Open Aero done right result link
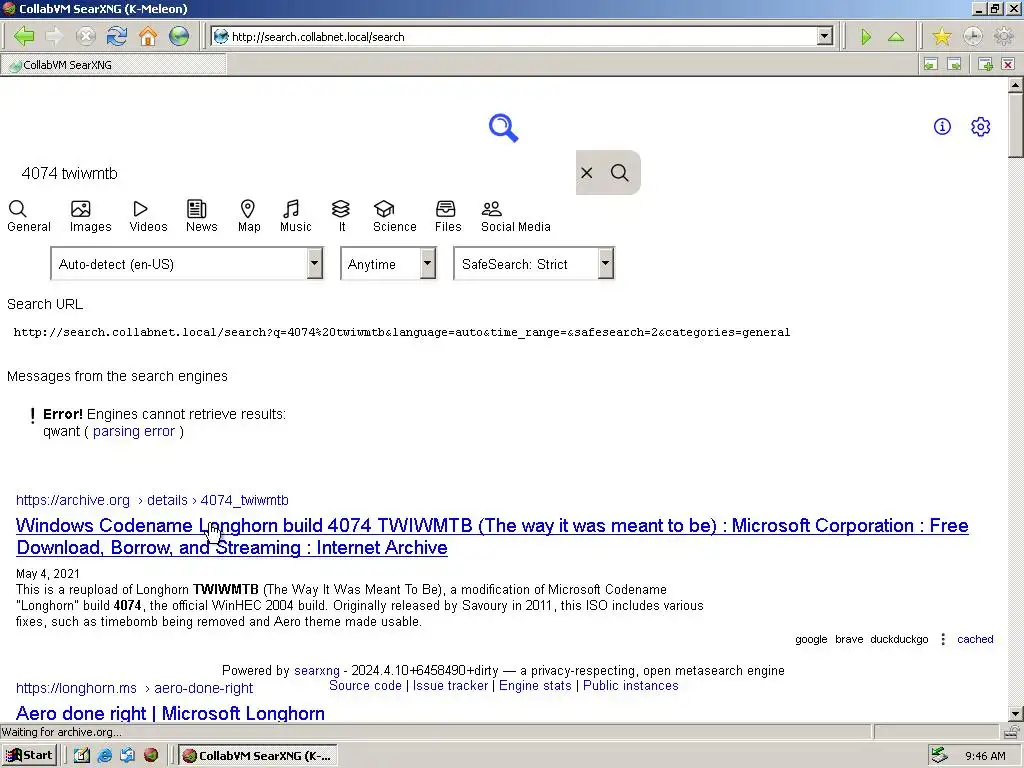Image resolution: width=1024 pixels, height=768 pixels. 170,713
